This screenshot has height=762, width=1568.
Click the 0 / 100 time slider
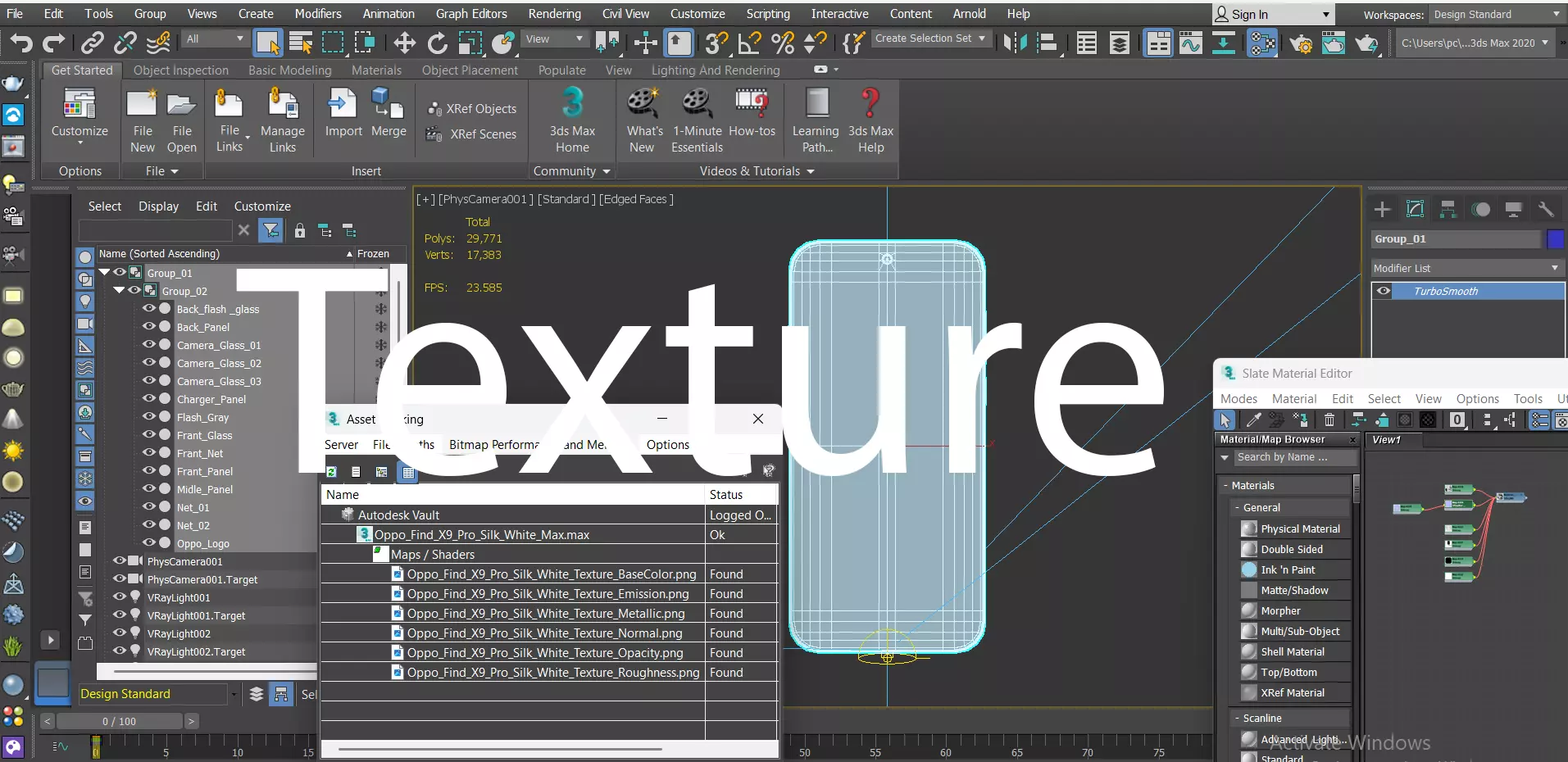(120, 722)
